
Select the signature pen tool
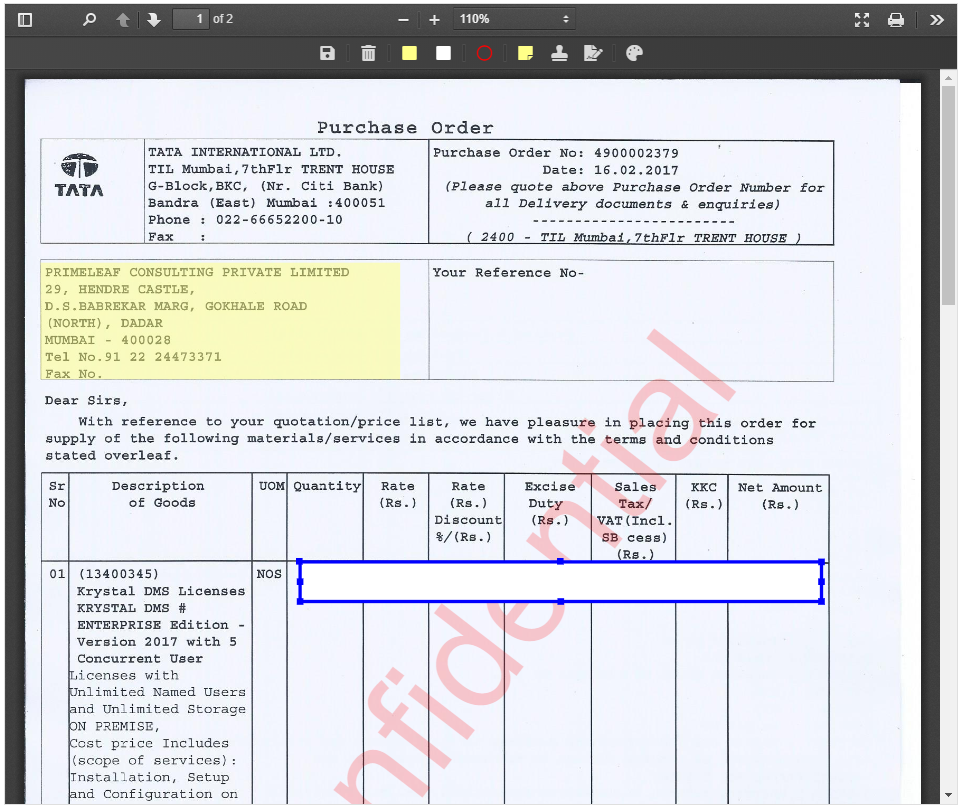(593, 53)
